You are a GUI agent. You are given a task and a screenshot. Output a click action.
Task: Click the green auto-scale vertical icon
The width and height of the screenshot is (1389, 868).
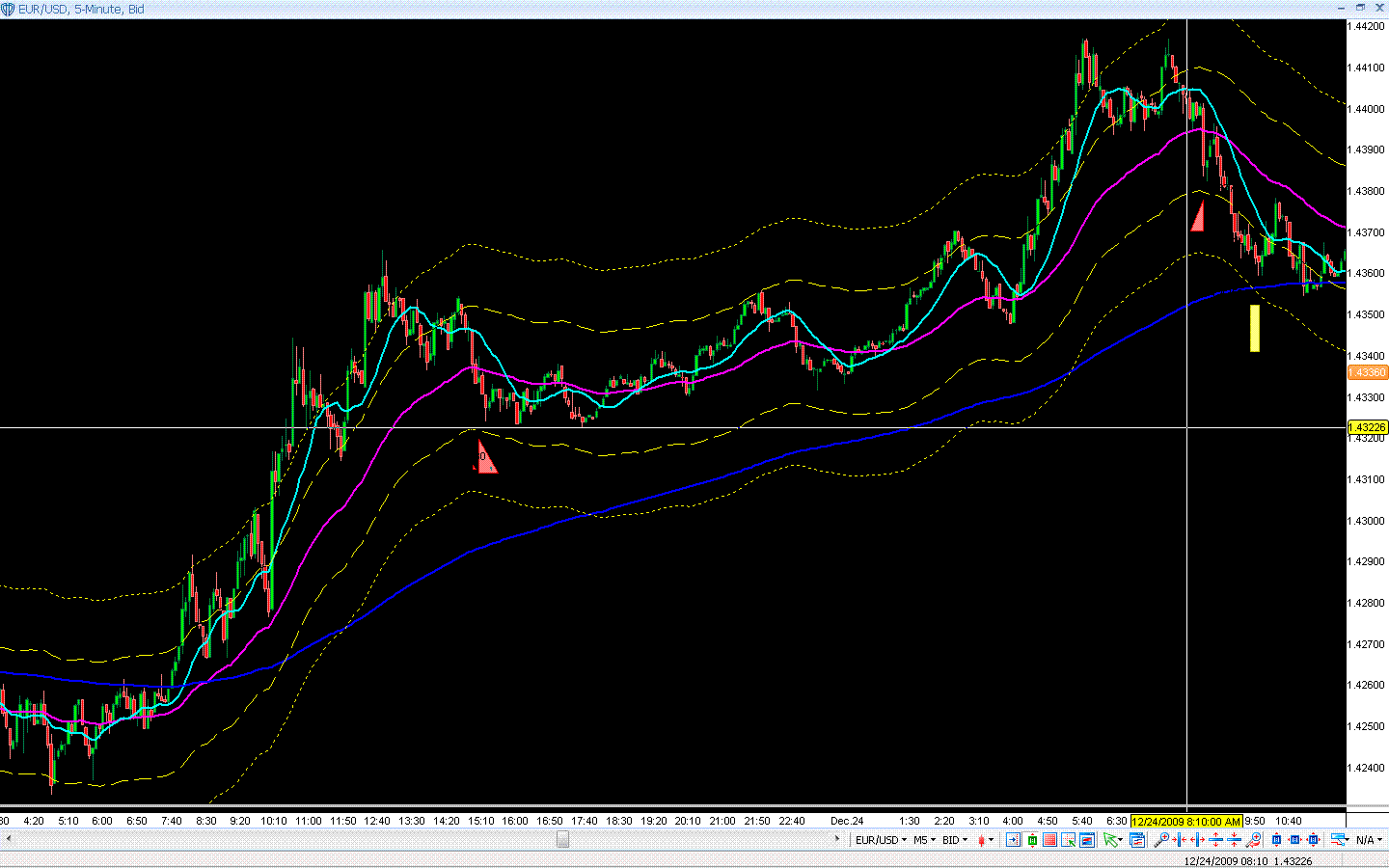click(1031, 840)
